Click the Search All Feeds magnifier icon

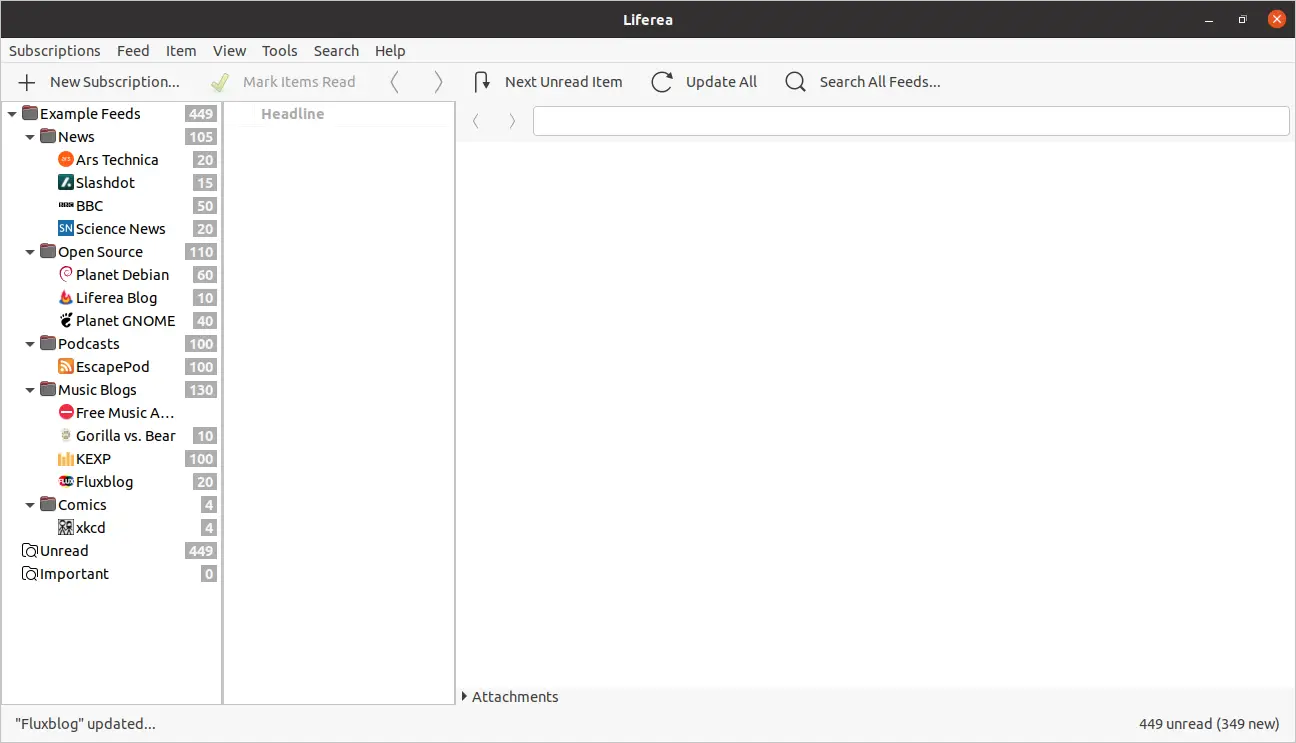(795, 82)
